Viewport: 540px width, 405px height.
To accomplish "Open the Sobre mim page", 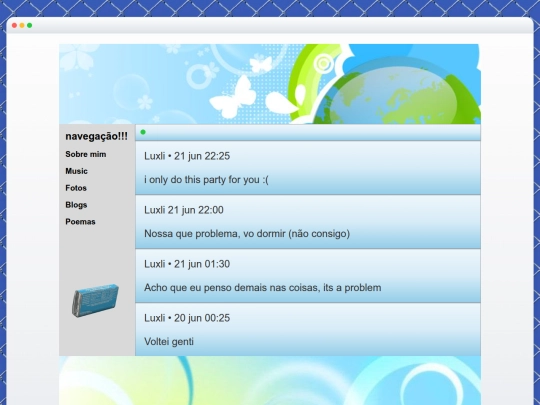I will pos(86,154).
